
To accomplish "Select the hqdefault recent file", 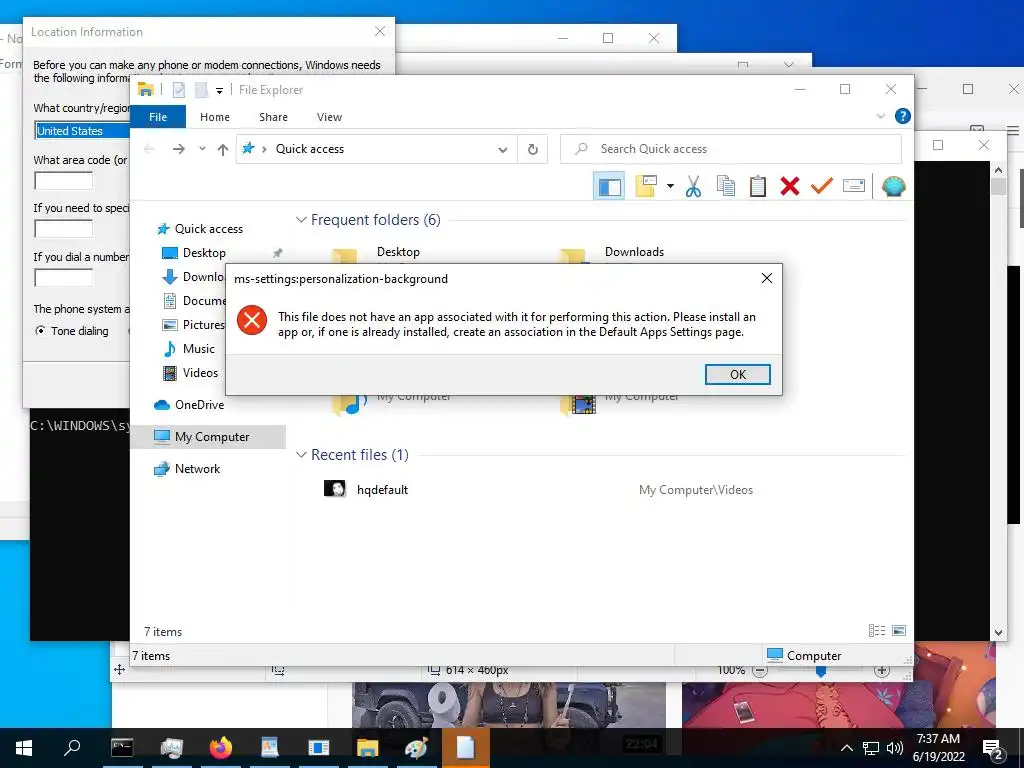I will [x=382, y=490].
